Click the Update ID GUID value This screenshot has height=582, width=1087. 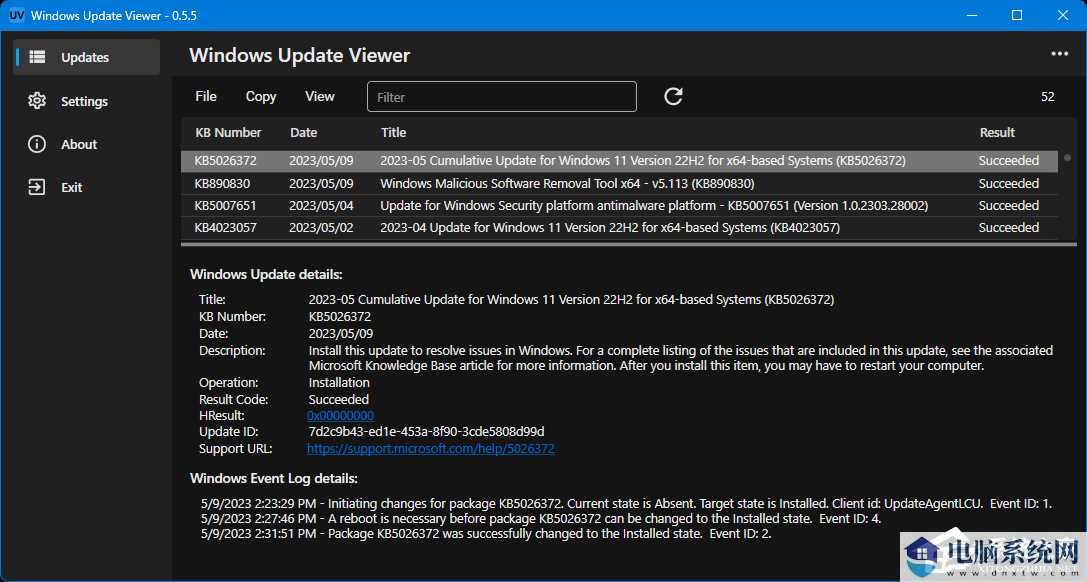tap(426, 432)
